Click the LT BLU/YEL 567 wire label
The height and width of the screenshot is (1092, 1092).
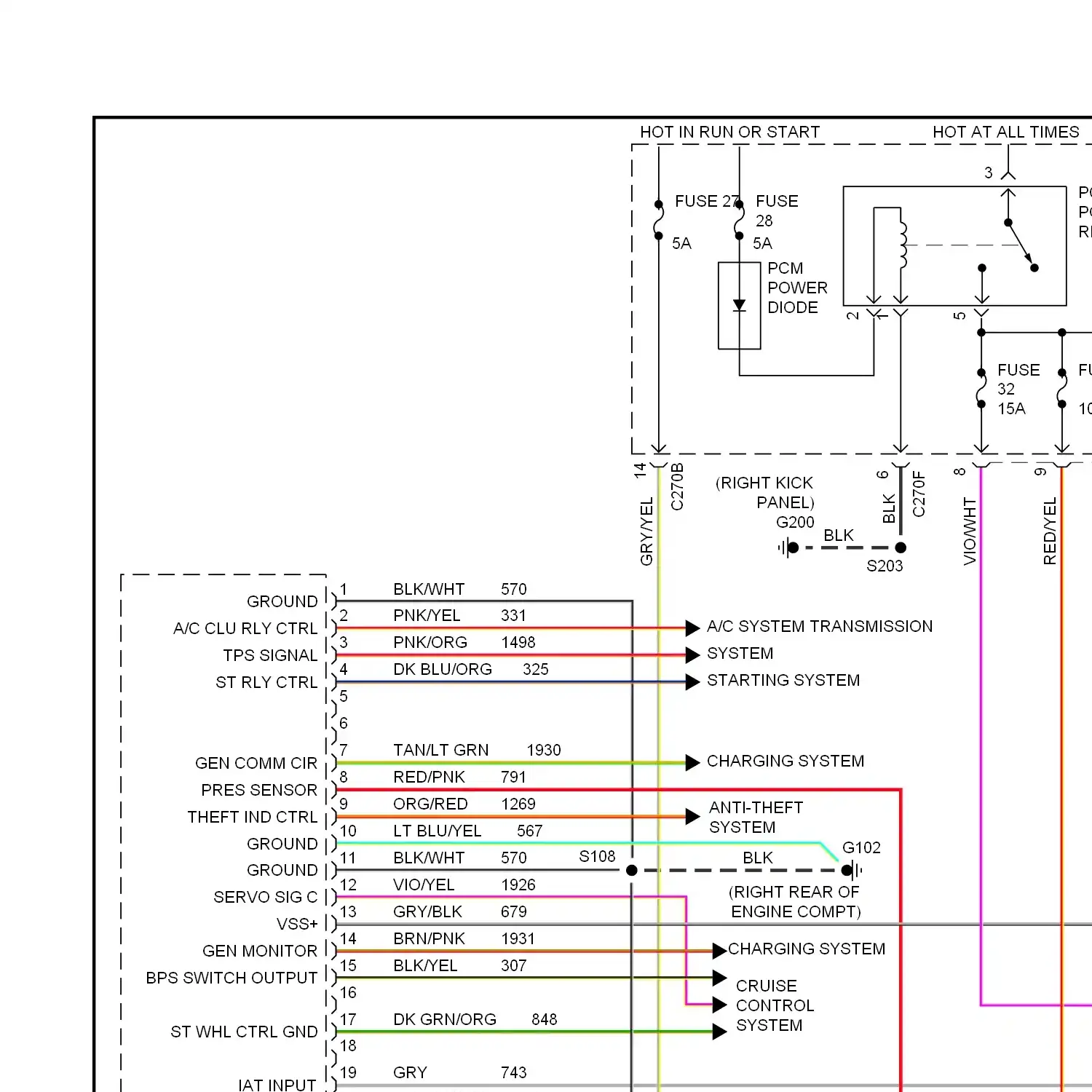click(x=467, y=831)
